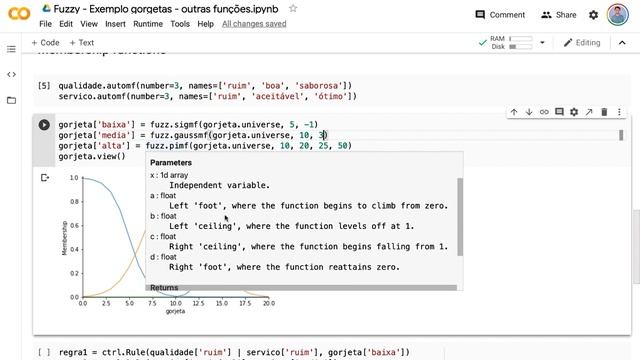Copy link to cell icon
640x360 pixels.
click(544, 112)
